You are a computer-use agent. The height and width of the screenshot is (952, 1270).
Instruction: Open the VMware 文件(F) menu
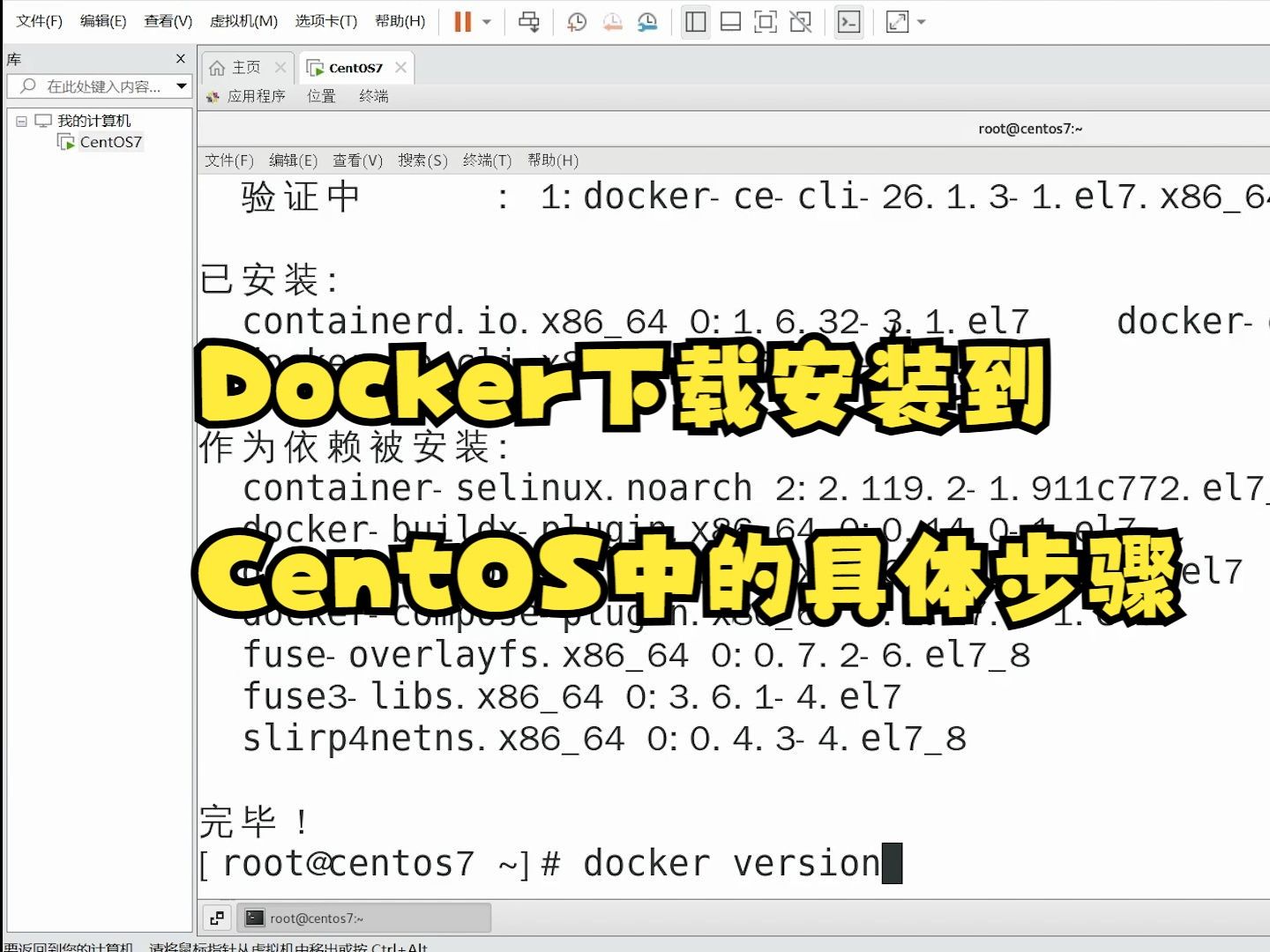tap(40, 21)
